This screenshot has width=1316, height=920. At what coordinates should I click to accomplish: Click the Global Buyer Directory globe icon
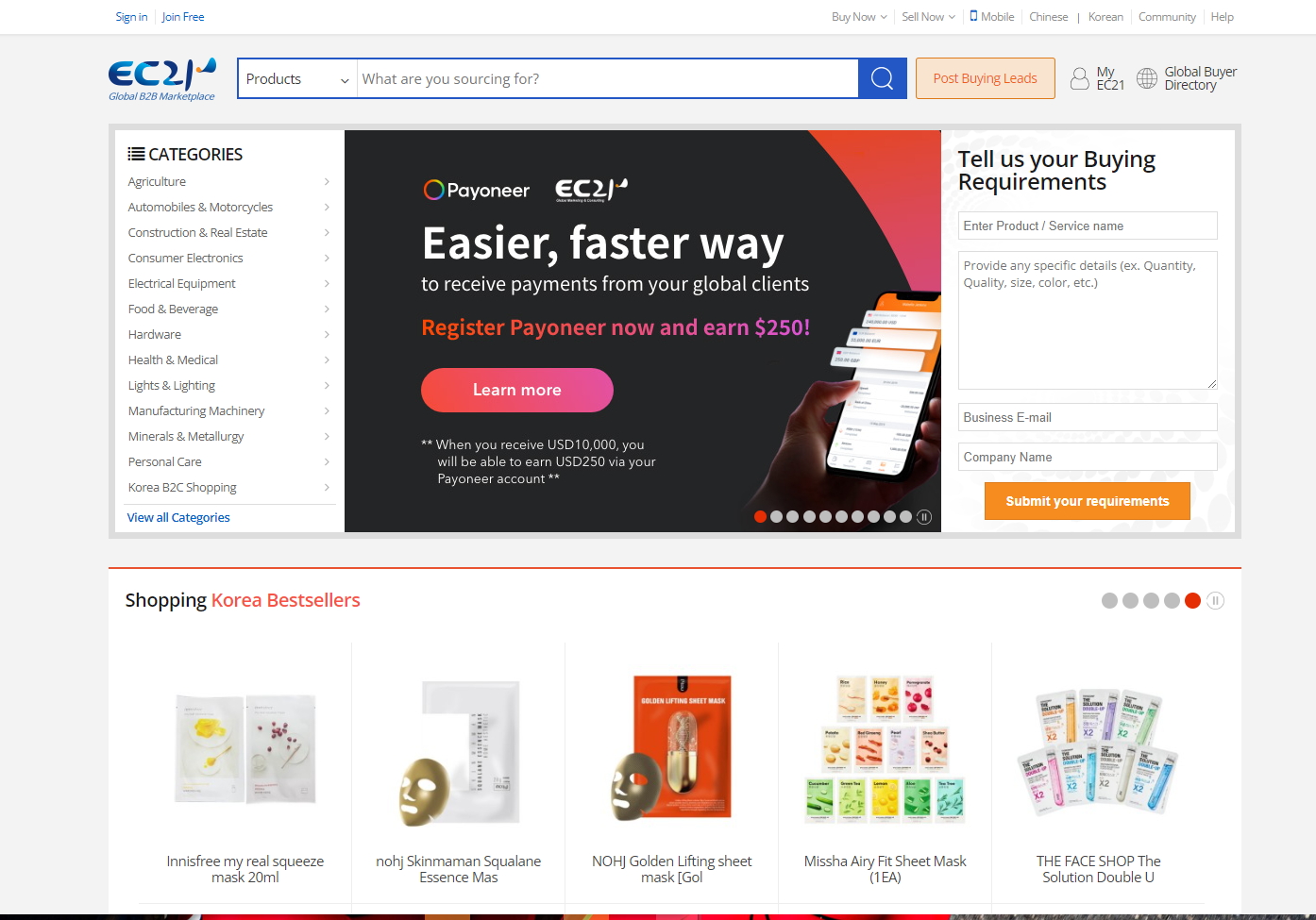click(x=1146, y=78)
